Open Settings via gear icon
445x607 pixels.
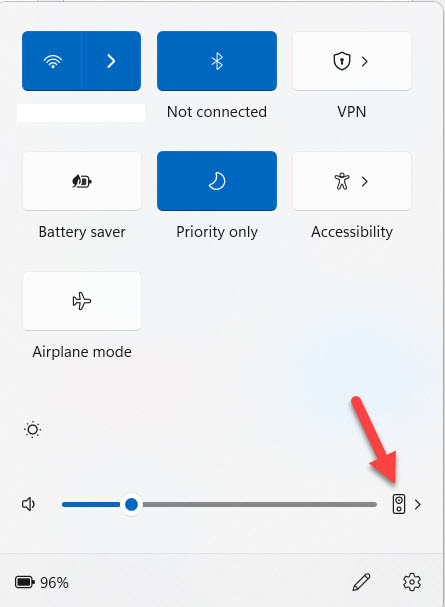point(412,582)
